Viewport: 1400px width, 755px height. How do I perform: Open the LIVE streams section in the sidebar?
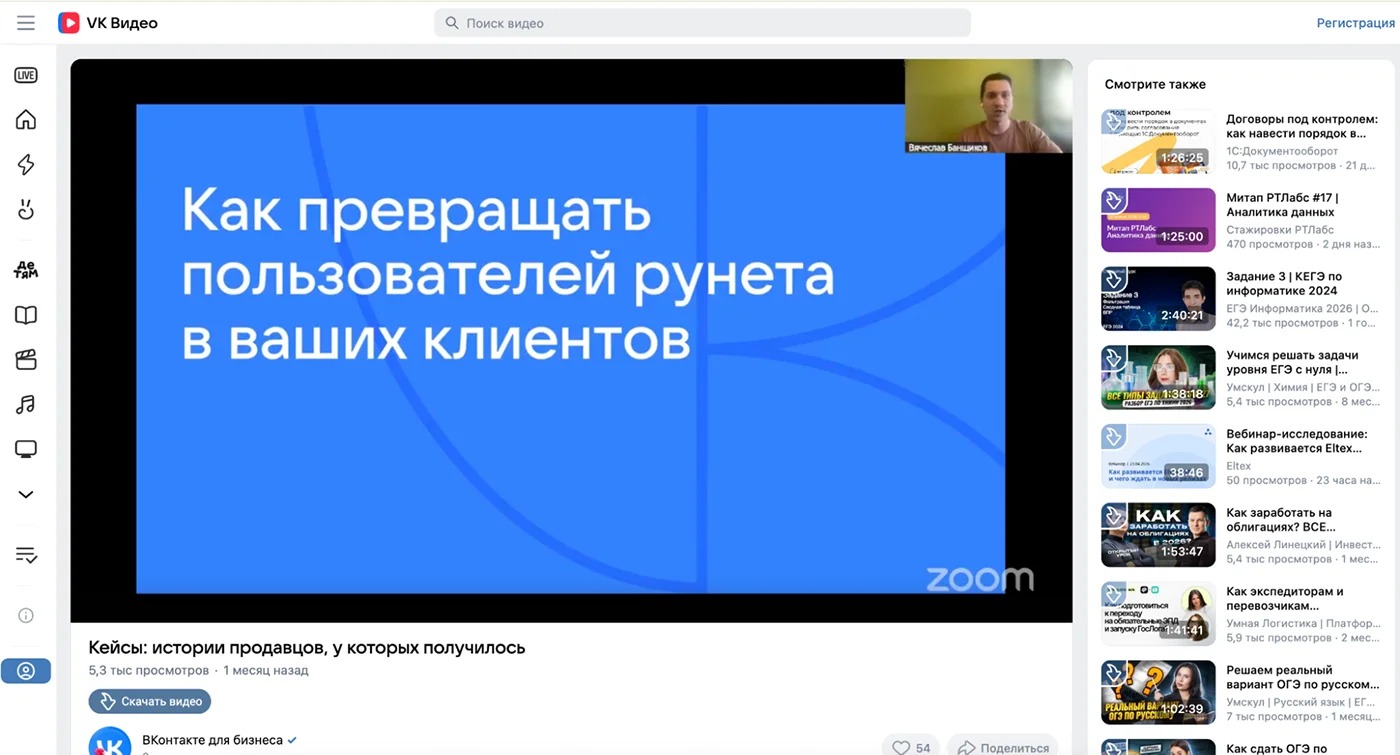click(26, 75)
